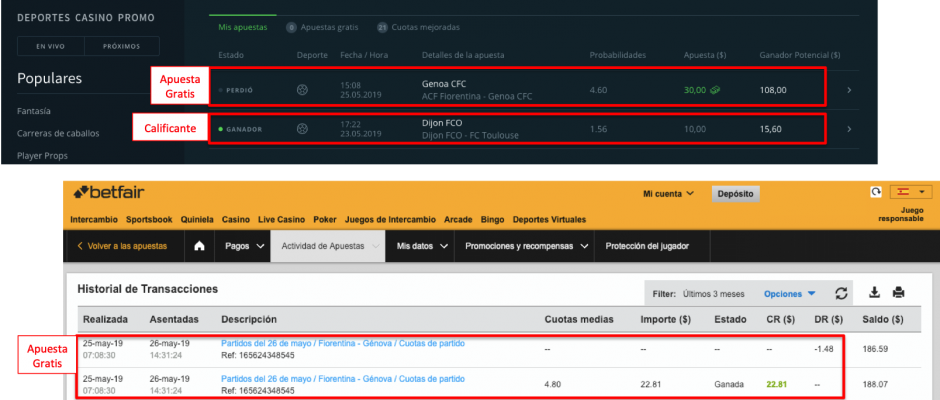Screen dimensions: 940x400
Task: Open the Spanish flag language selector
Action: [x=910, y=192]
